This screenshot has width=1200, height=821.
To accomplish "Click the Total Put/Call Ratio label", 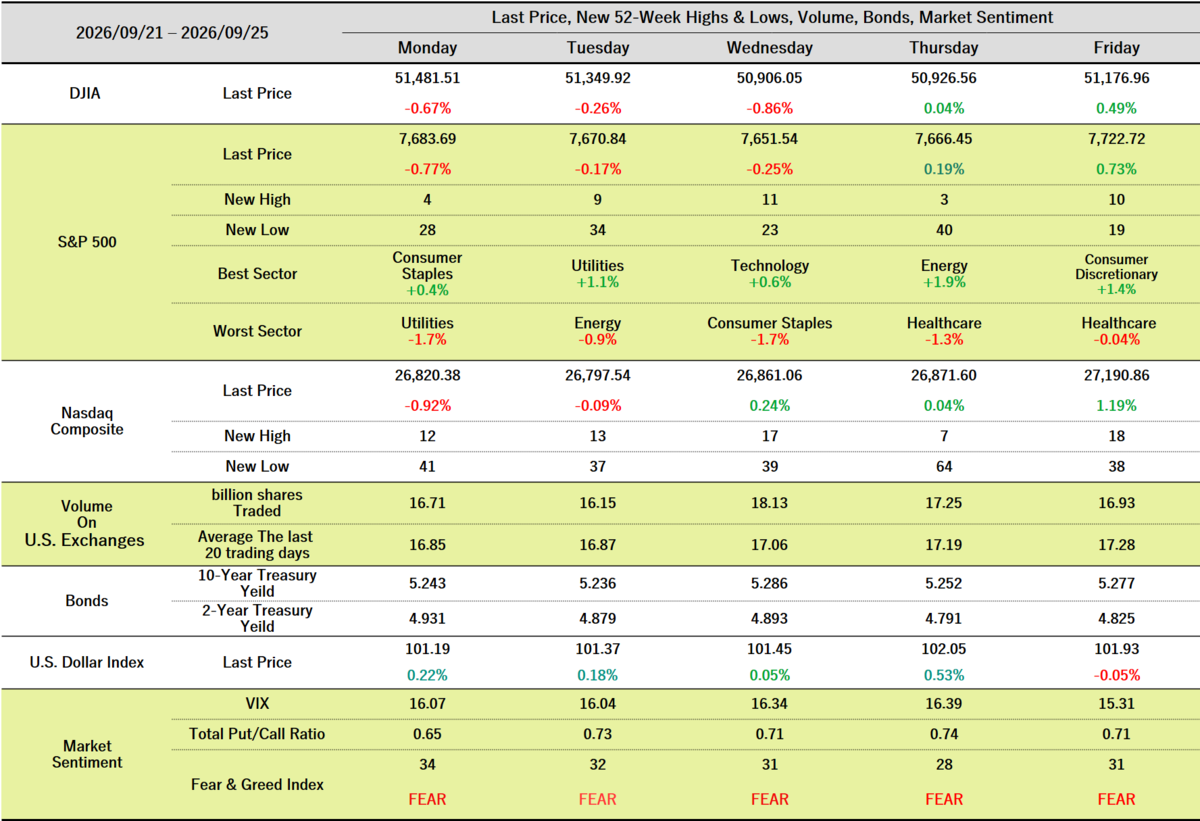I will coord(258,734).
